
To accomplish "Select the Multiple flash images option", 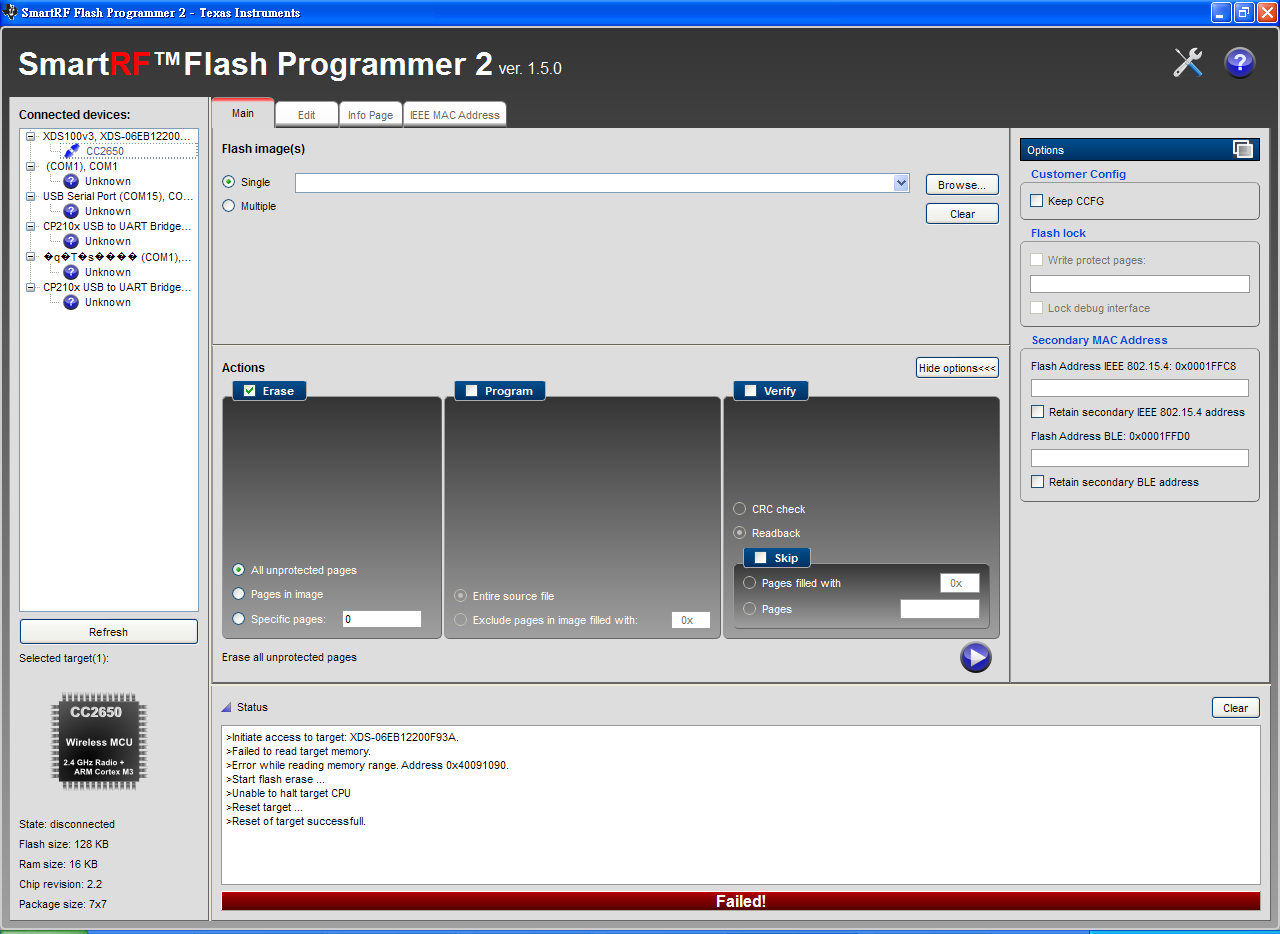I will point(229,206).
